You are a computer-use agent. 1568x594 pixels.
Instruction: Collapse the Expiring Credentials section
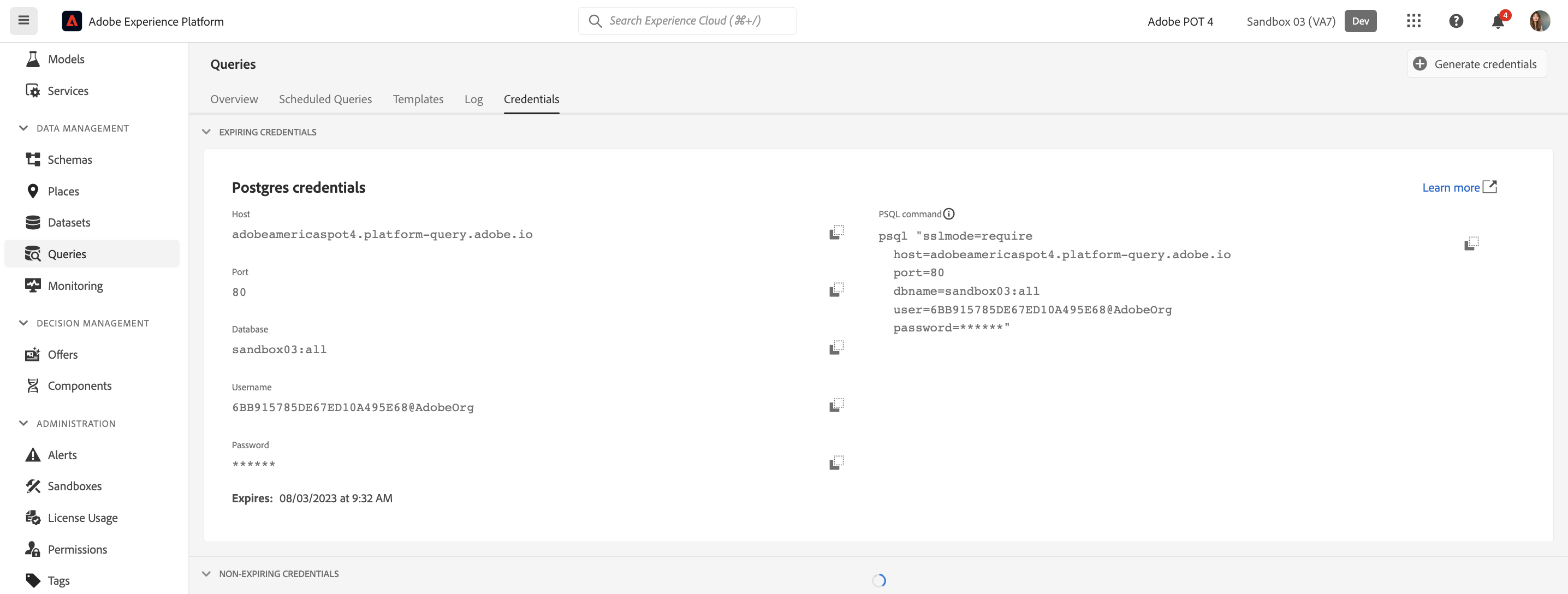coord(206,132)
